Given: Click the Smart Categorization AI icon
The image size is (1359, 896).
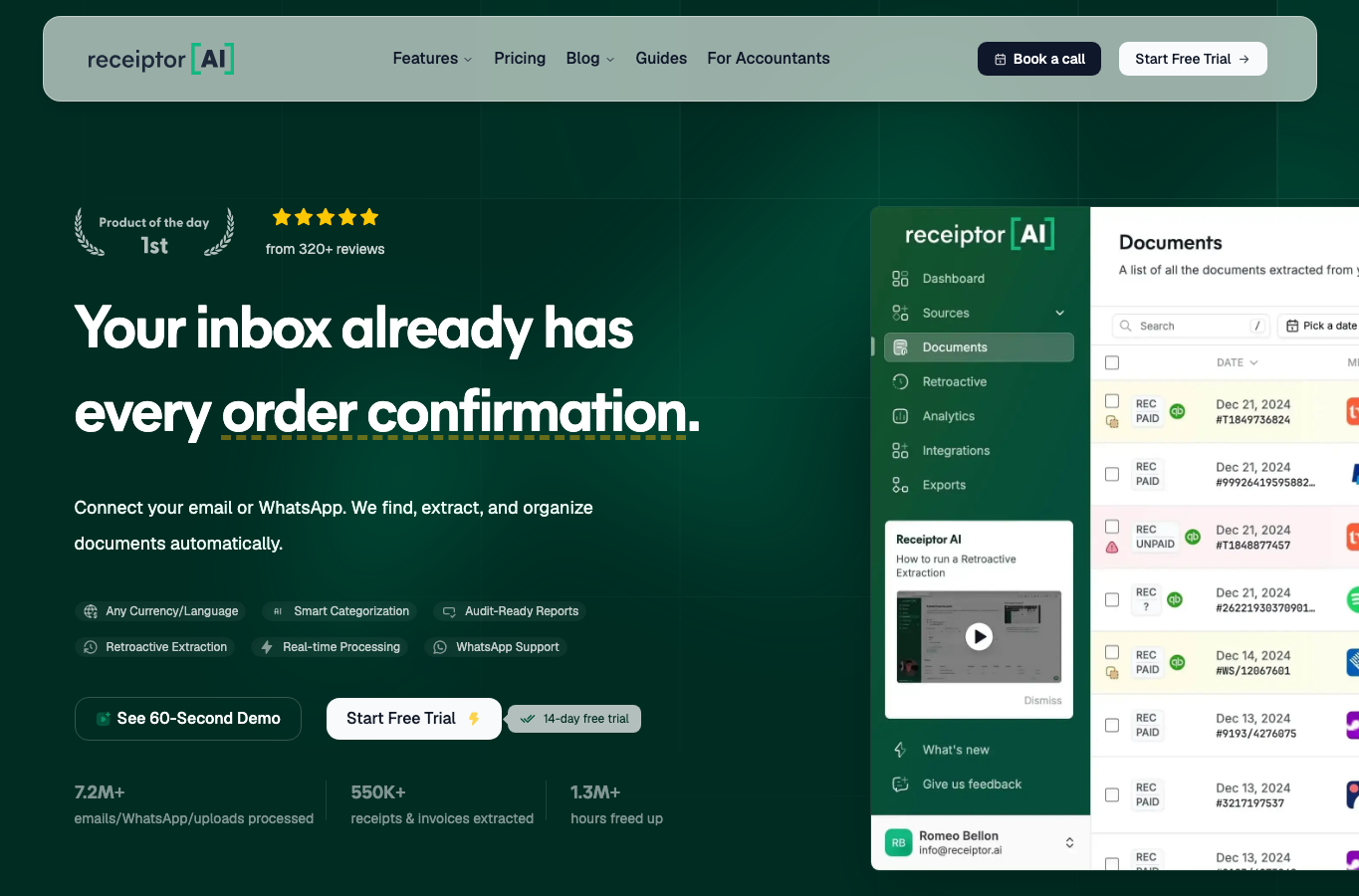Looking at the screenshot, I should click(x=278, y=611).
